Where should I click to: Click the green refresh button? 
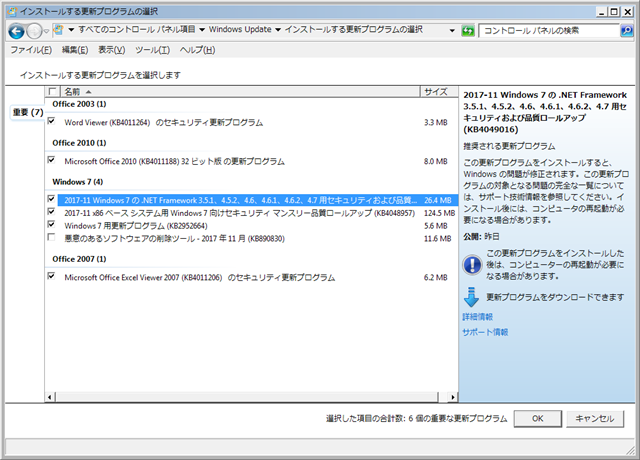pos(468,30)
